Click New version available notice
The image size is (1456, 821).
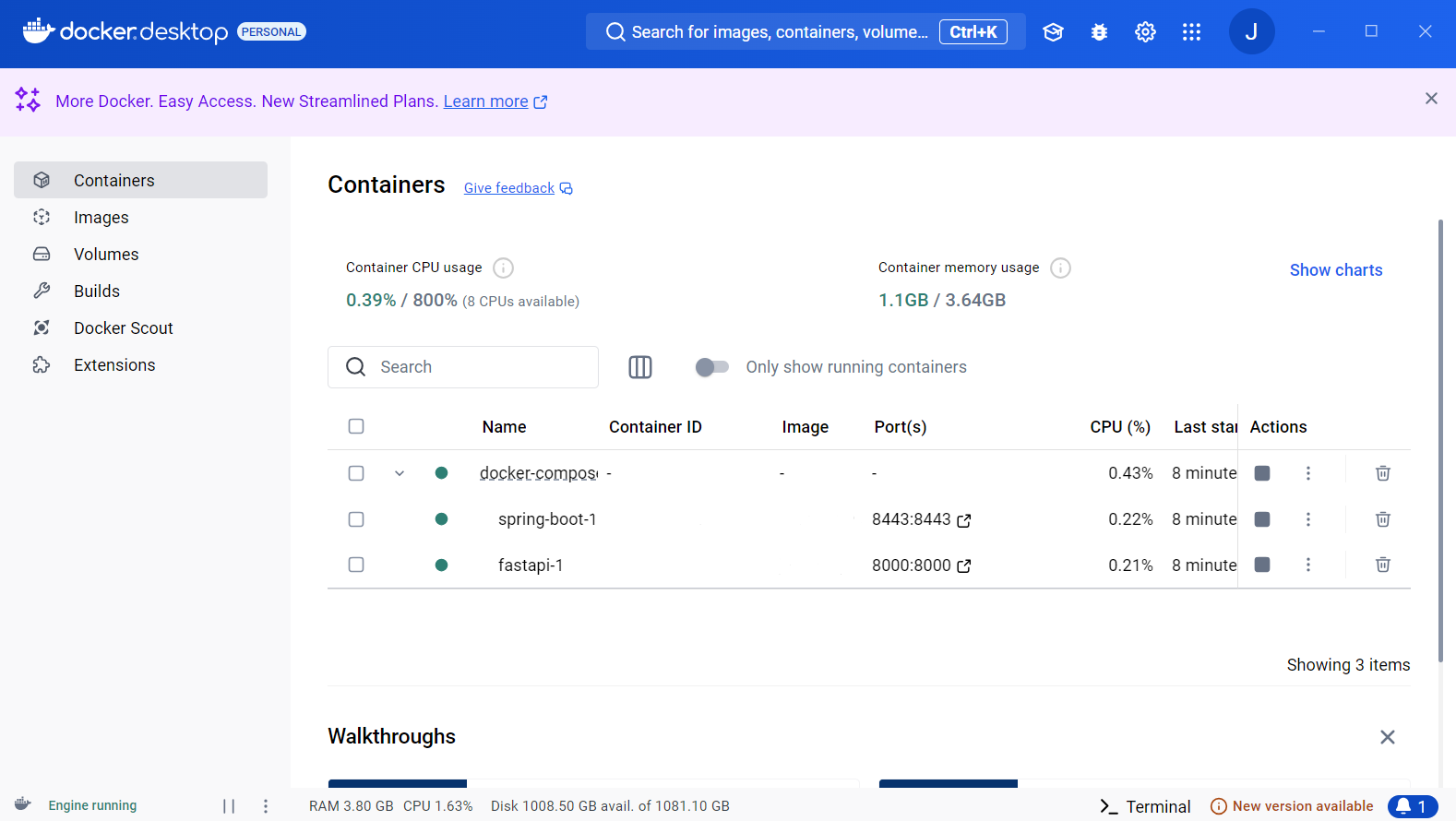[1292, 806]
